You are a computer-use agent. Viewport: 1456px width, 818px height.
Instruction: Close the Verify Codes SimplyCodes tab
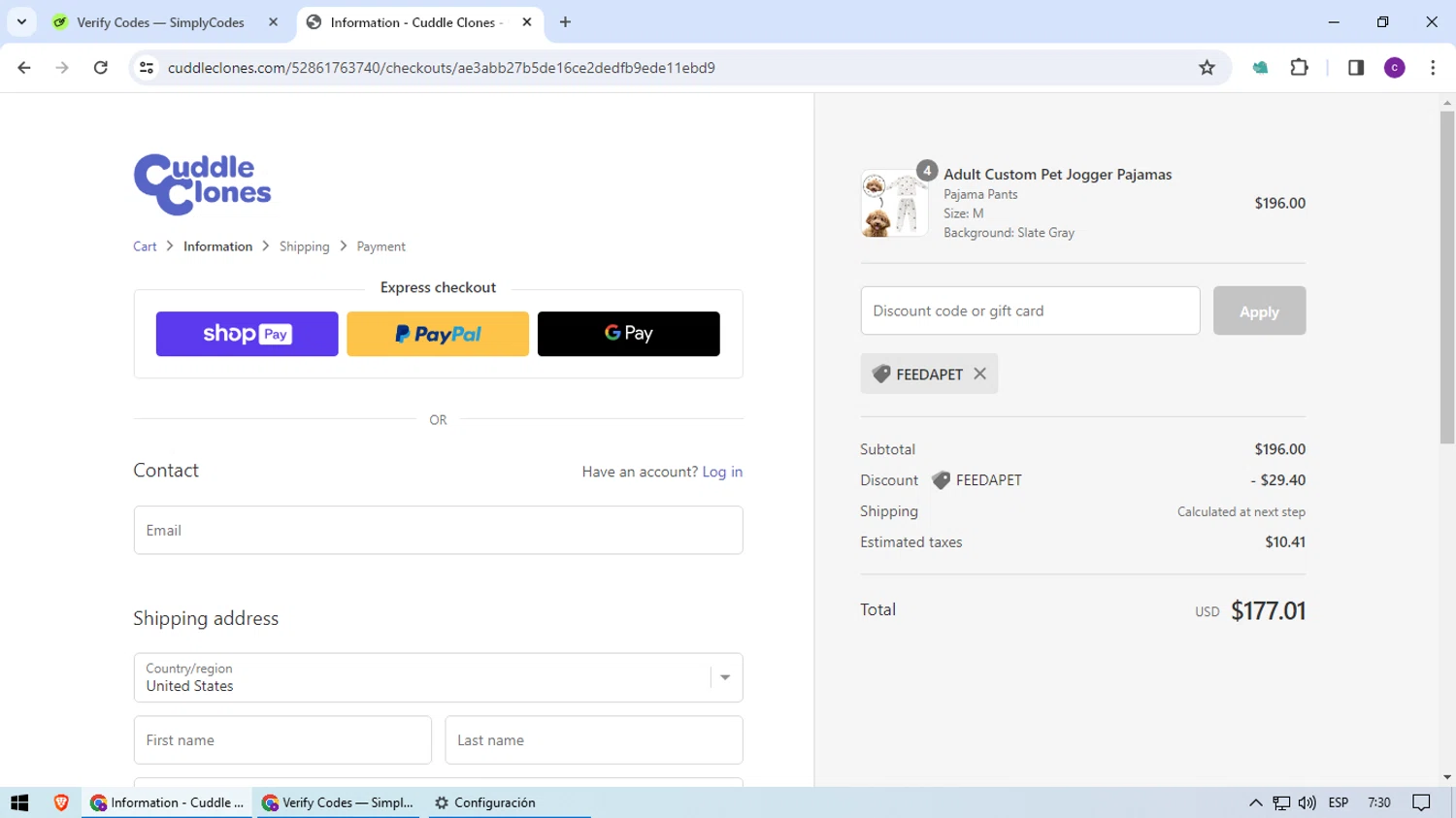pos(274,22)
